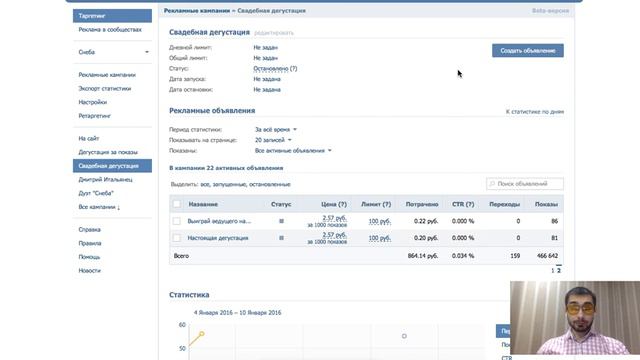
Task: Open the Выиграй ведущего на... ad
Action: click(x=219, y=221)
